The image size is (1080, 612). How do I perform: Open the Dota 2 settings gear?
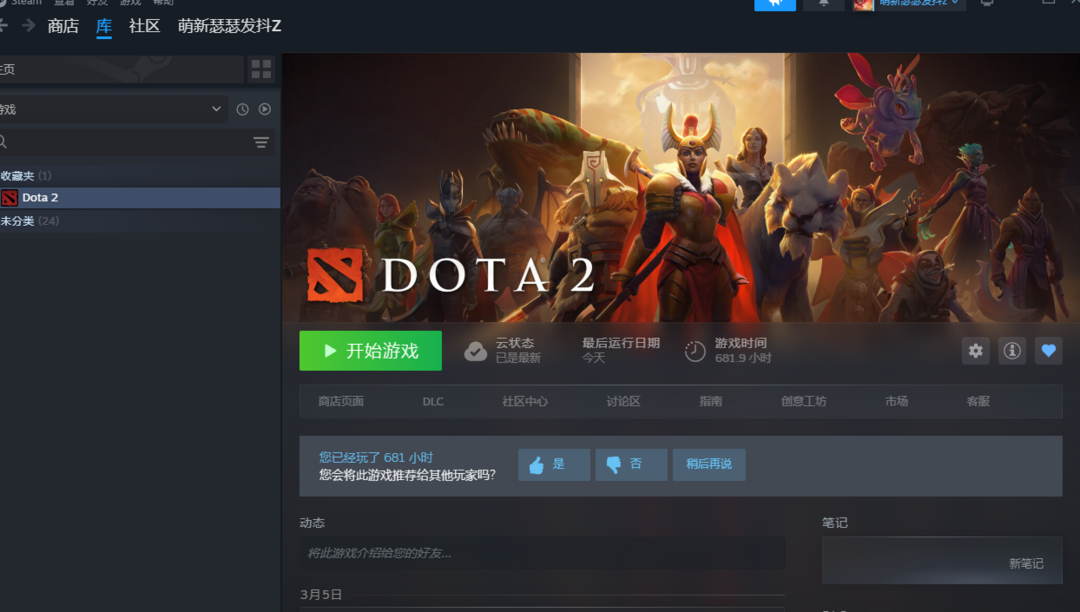975,351
